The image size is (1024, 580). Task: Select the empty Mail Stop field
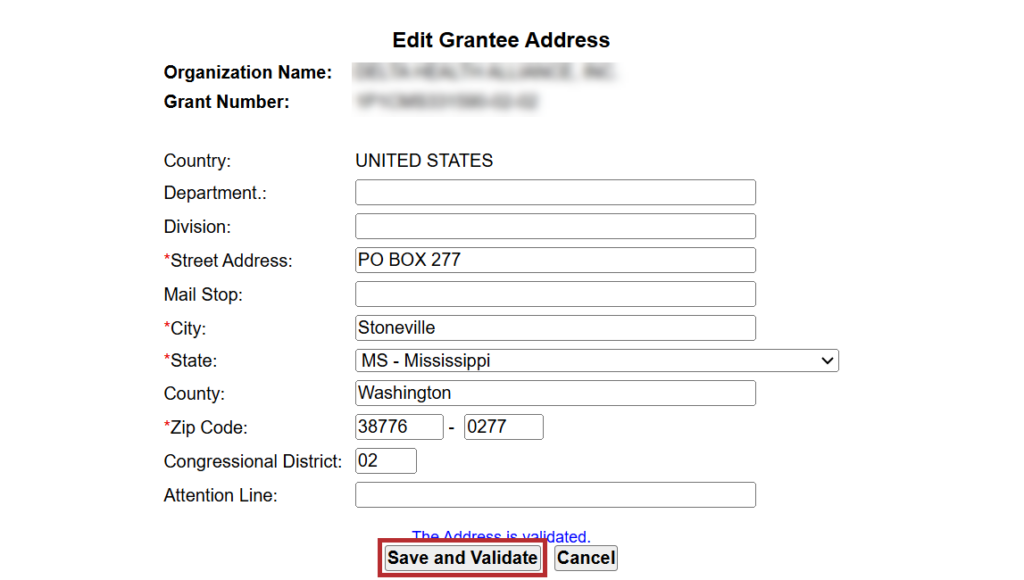[x=555, y=294]
